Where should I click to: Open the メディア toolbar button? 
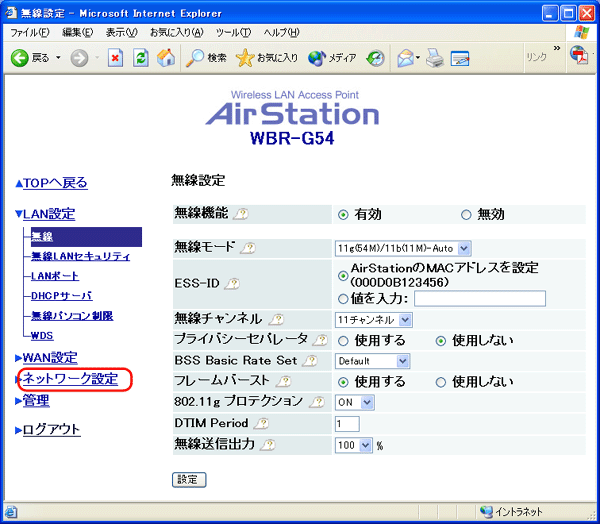tap(332, 58)
